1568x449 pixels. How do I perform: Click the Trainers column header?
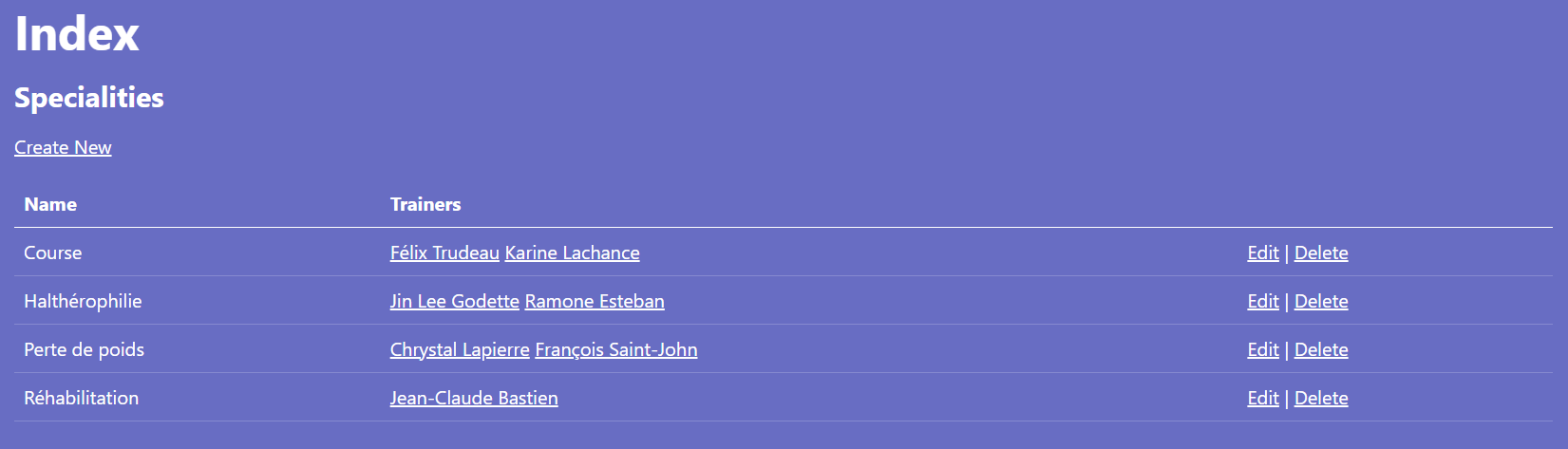click(x=425, y=204)
